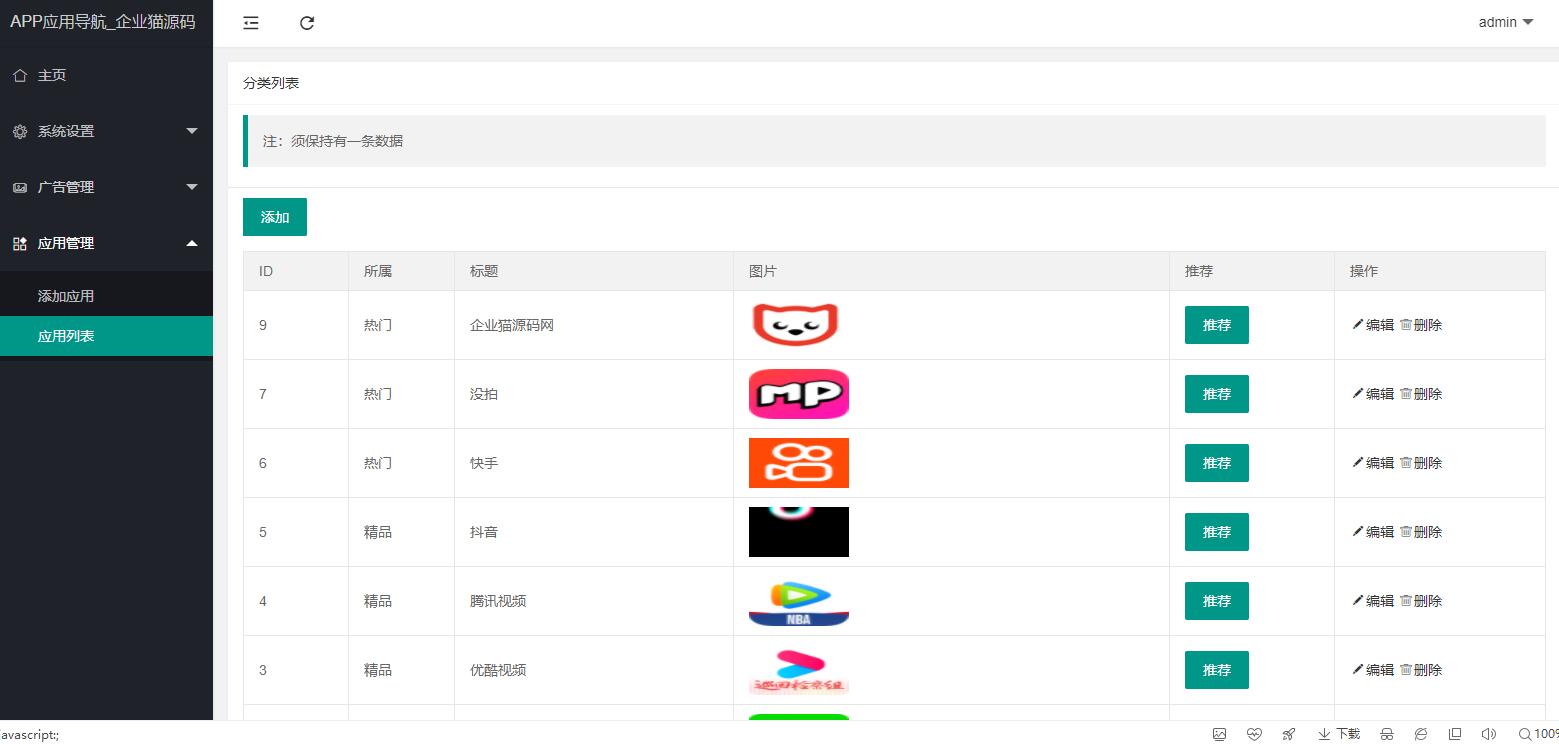Click the home icon beside 主页
Screen dimensions: 1559x744
click(20, 75)
